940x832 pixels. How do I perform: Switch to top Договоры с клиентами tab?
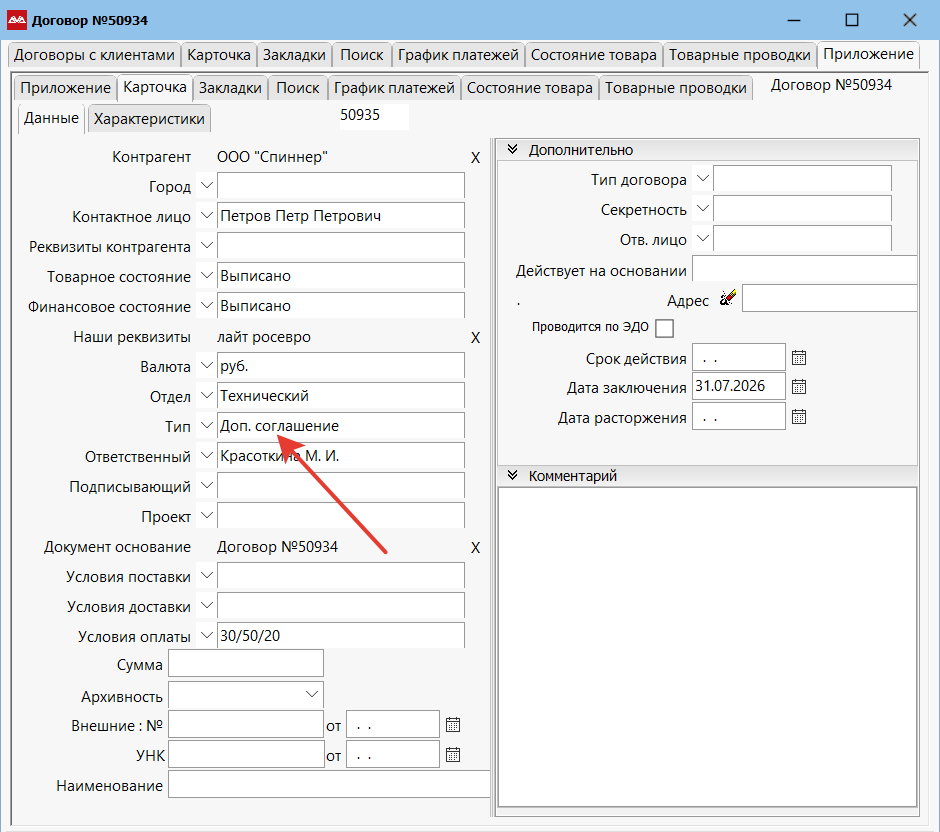94,55
